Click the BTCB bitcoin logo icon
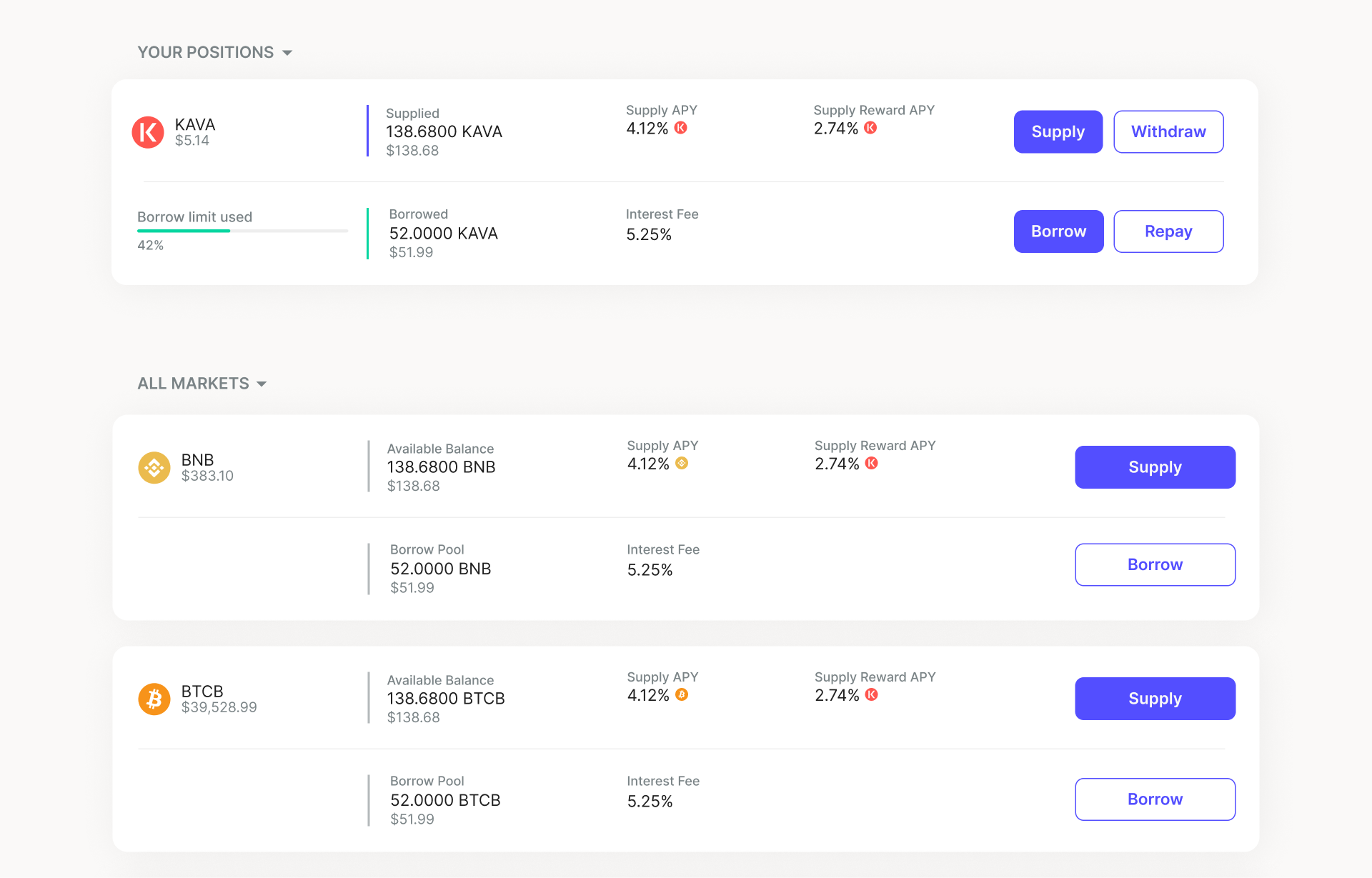1372x878 pixels. 154,699
